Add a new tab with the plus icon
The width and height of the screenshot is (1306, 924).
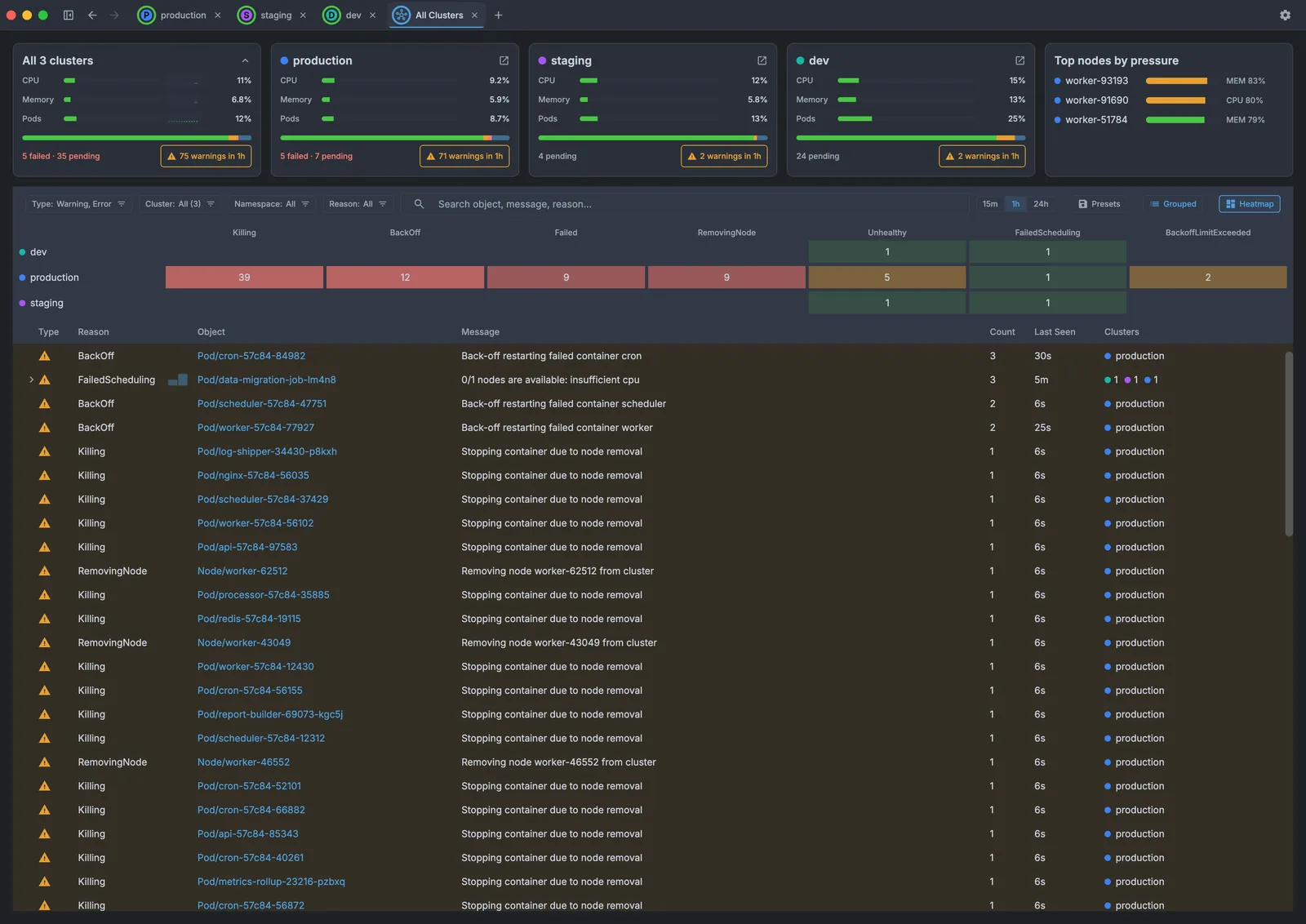(x=498, y=15)
